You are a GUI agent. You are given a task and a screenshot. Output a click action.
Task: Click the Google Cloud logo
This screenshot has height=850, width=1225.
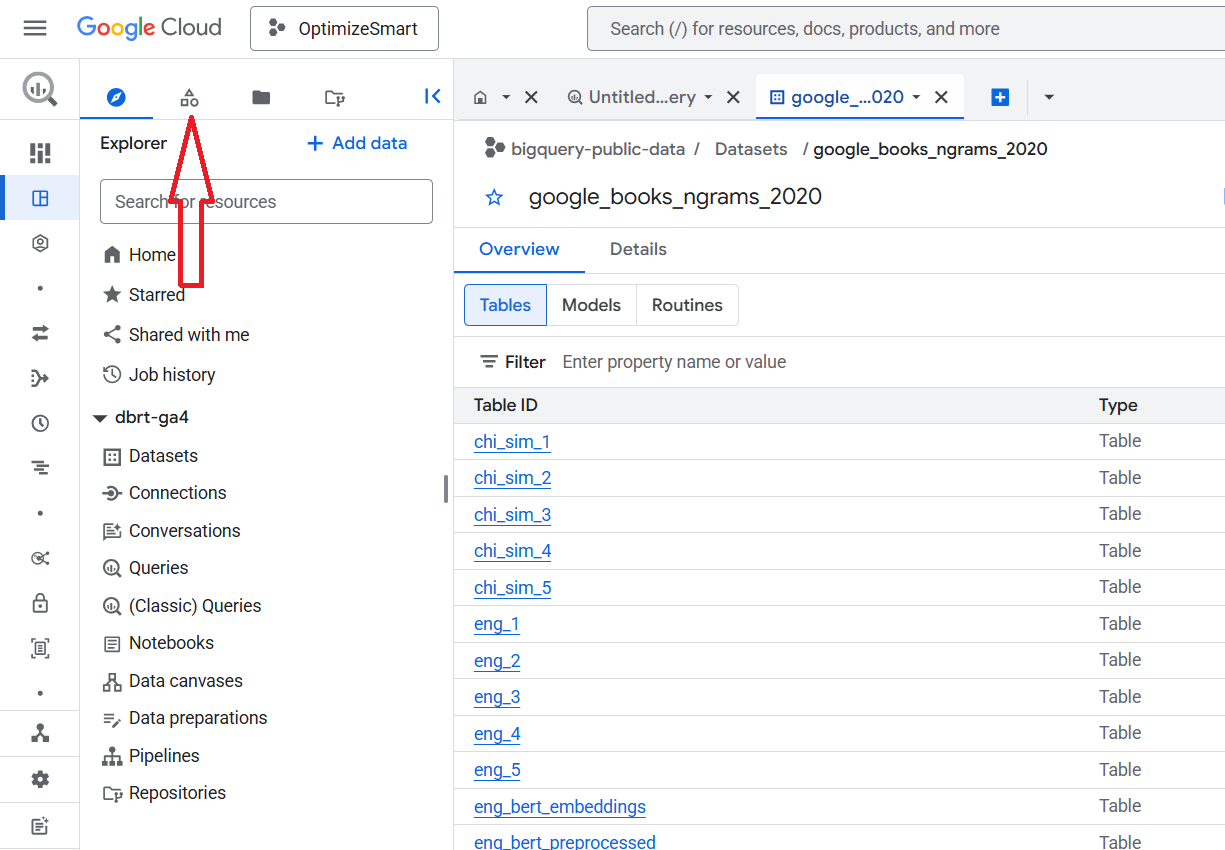pyautogui.click(x=149, y=28)
